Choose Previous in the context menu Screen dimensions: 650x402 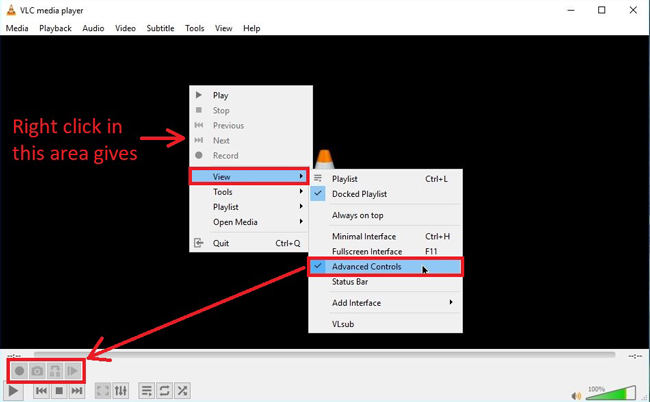(250, 125)
